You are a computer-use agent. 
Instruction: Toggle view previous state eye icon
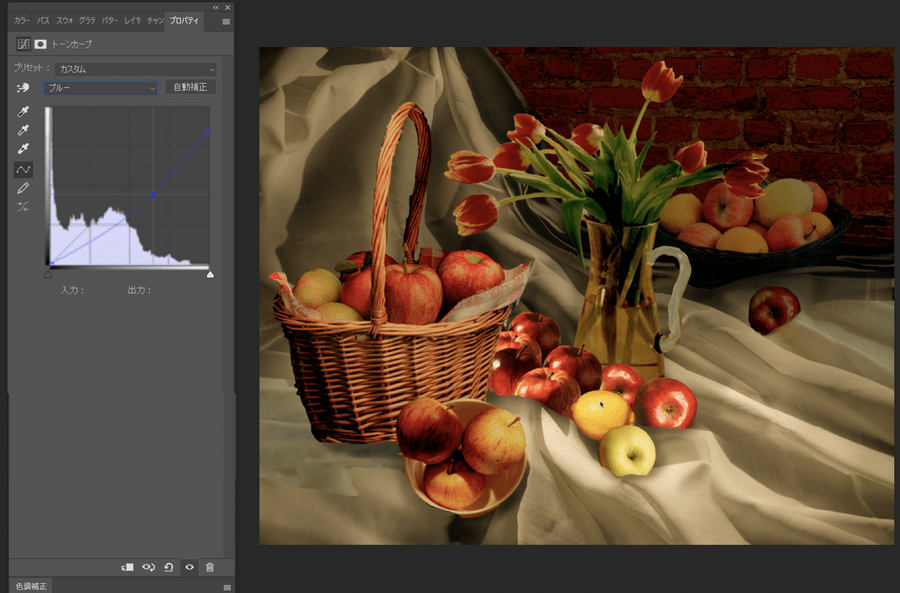(x=148, y=567)
